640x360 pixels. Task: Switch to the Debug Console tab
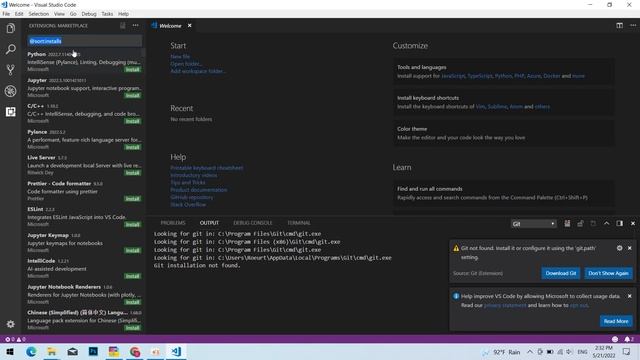(253, 223)
